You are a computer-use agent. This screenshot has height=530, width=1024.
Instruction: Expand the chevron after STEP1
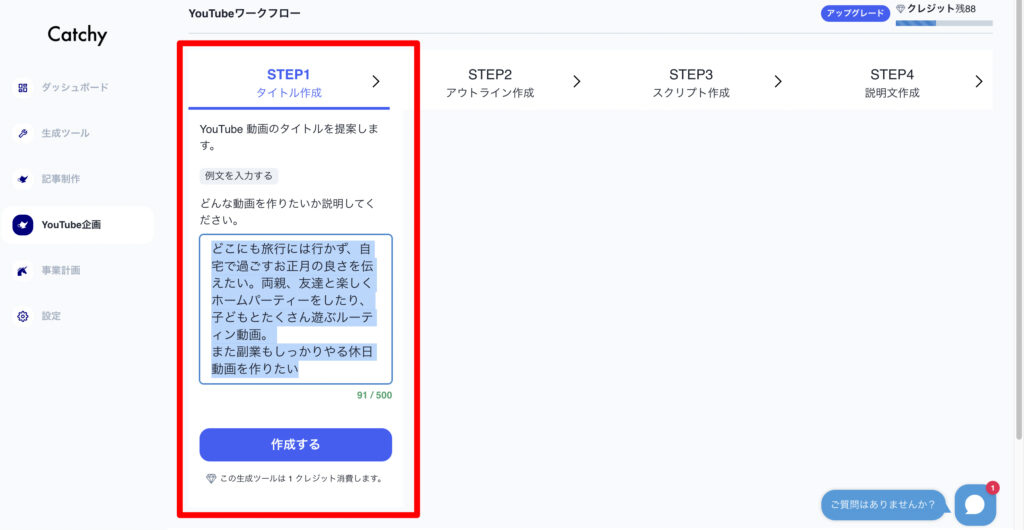pos(376,82)
